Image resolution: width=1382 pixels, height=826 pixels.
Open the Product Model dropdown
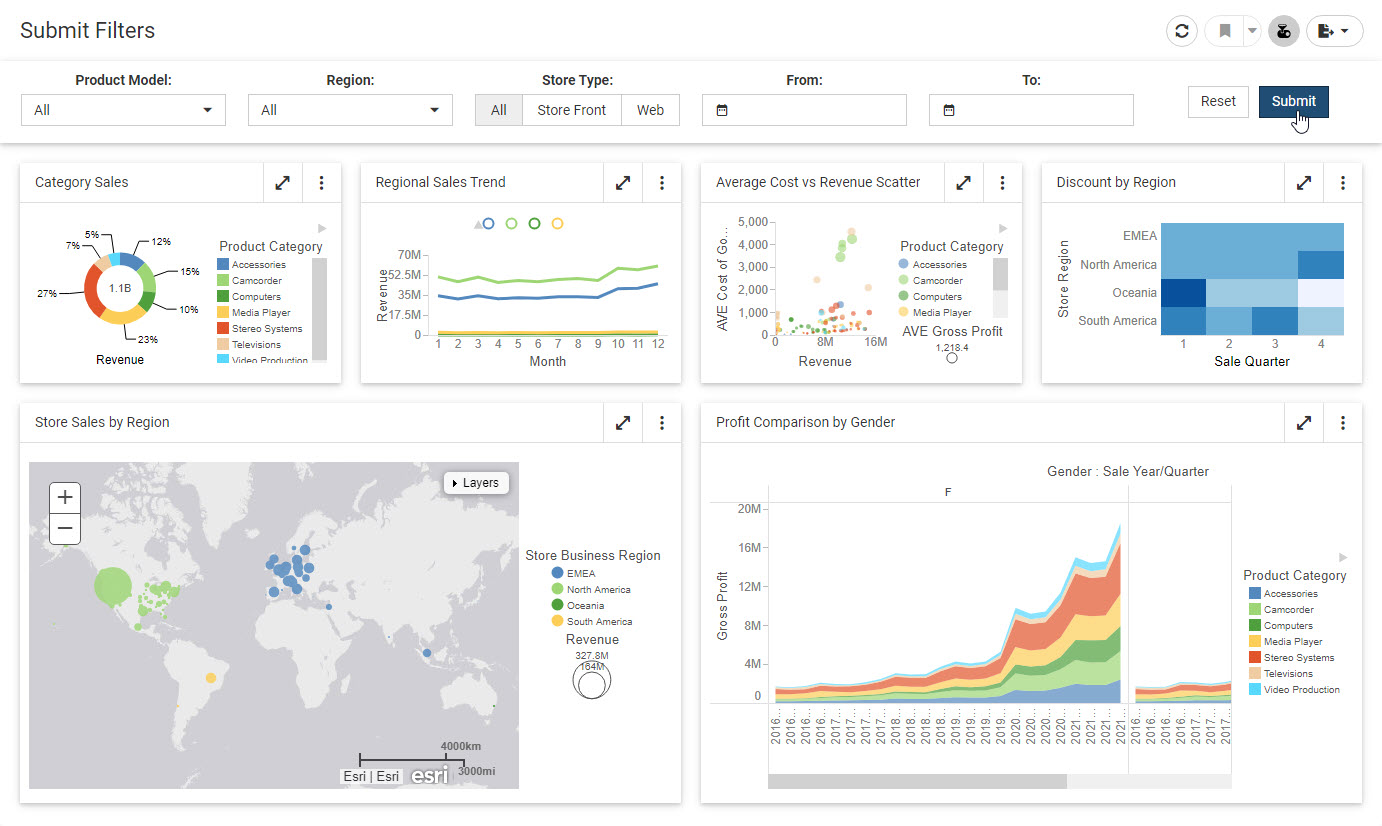(x=123, y=110)
